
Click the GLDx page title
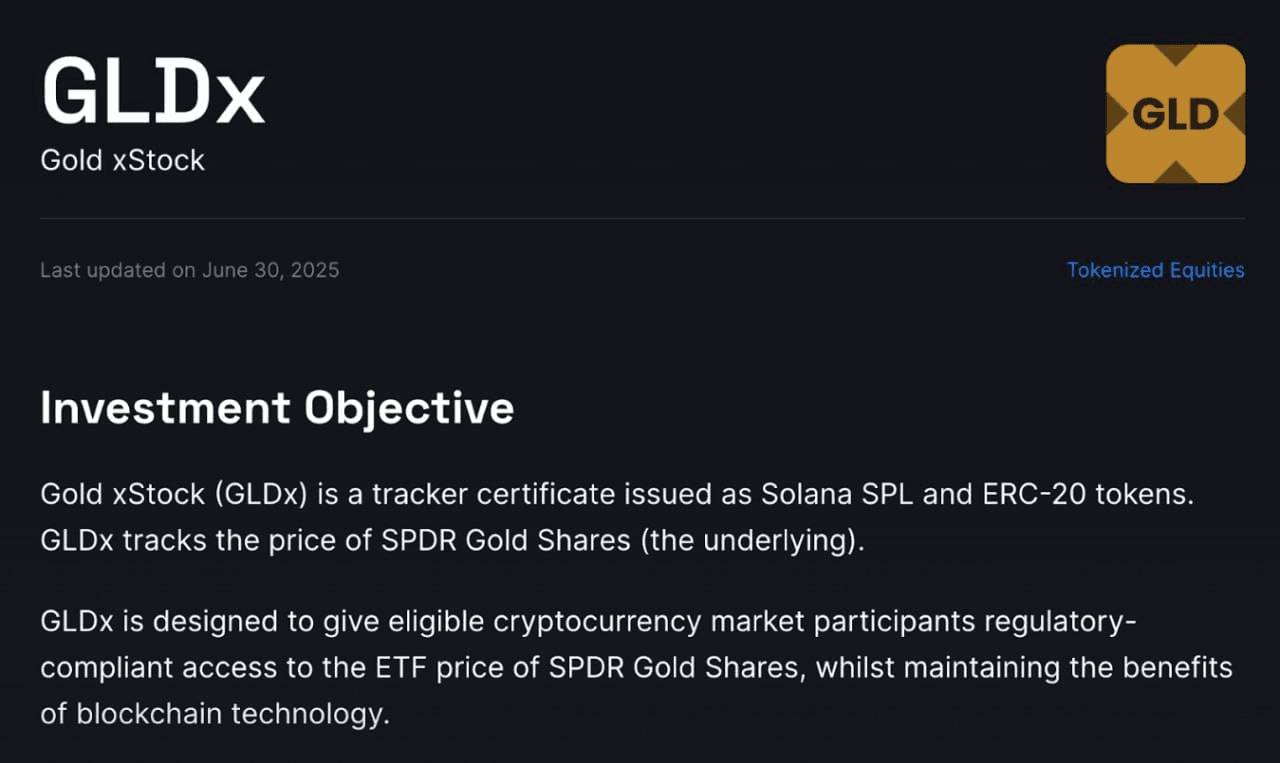pos(153,92)
